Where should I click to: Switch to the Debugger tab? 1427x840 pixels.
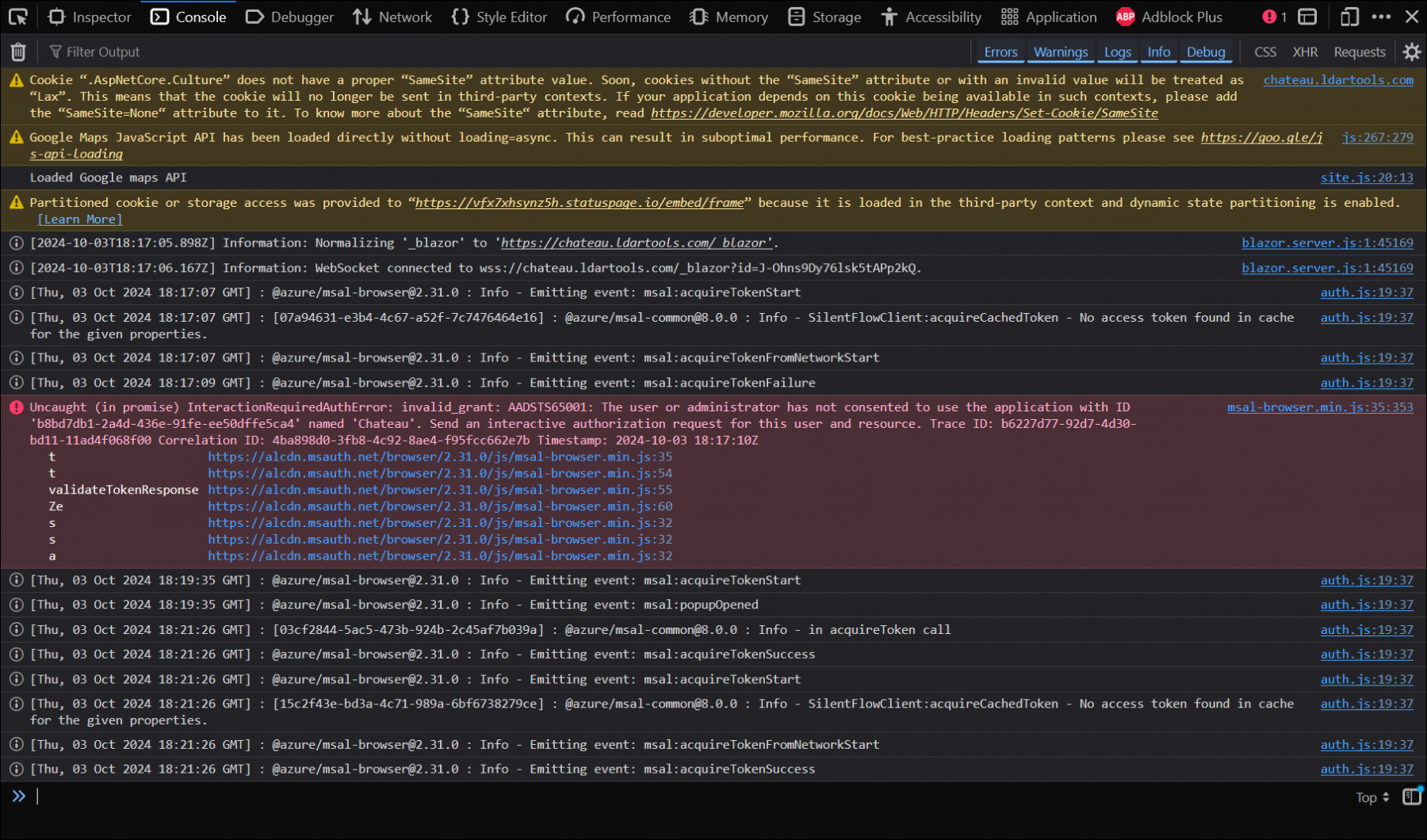(x=289, y=17)
